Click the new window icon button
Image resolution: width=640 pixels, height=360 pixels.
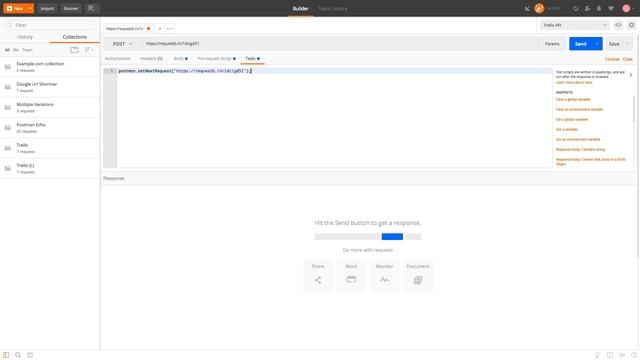click(93, 8)
